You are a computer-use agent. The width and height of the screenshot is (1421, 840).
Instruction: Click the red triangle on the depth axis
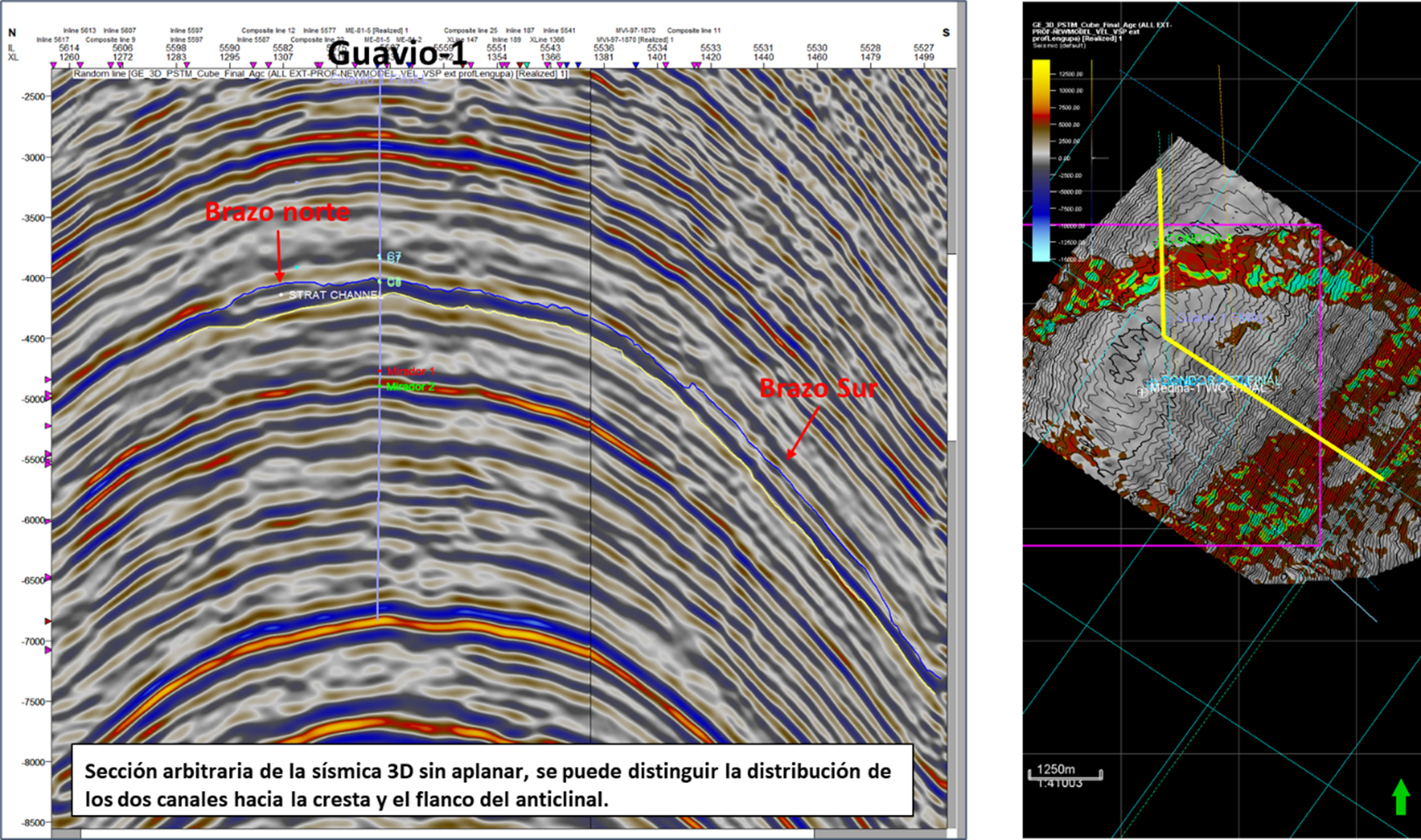click(48, 621)
